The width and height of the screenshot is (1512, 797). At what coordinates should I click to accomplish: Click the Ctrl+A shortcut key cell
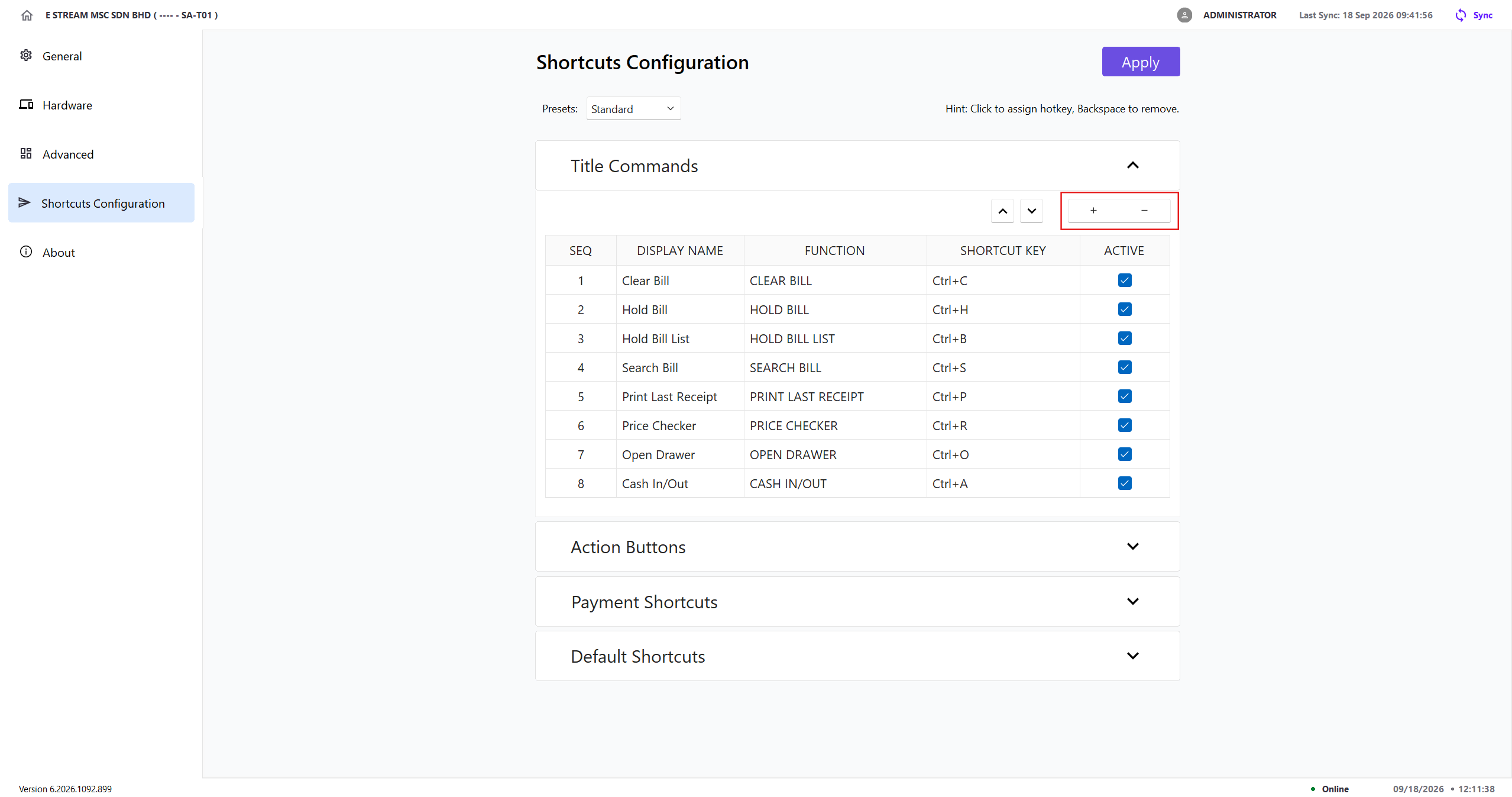pos(1003,483)
